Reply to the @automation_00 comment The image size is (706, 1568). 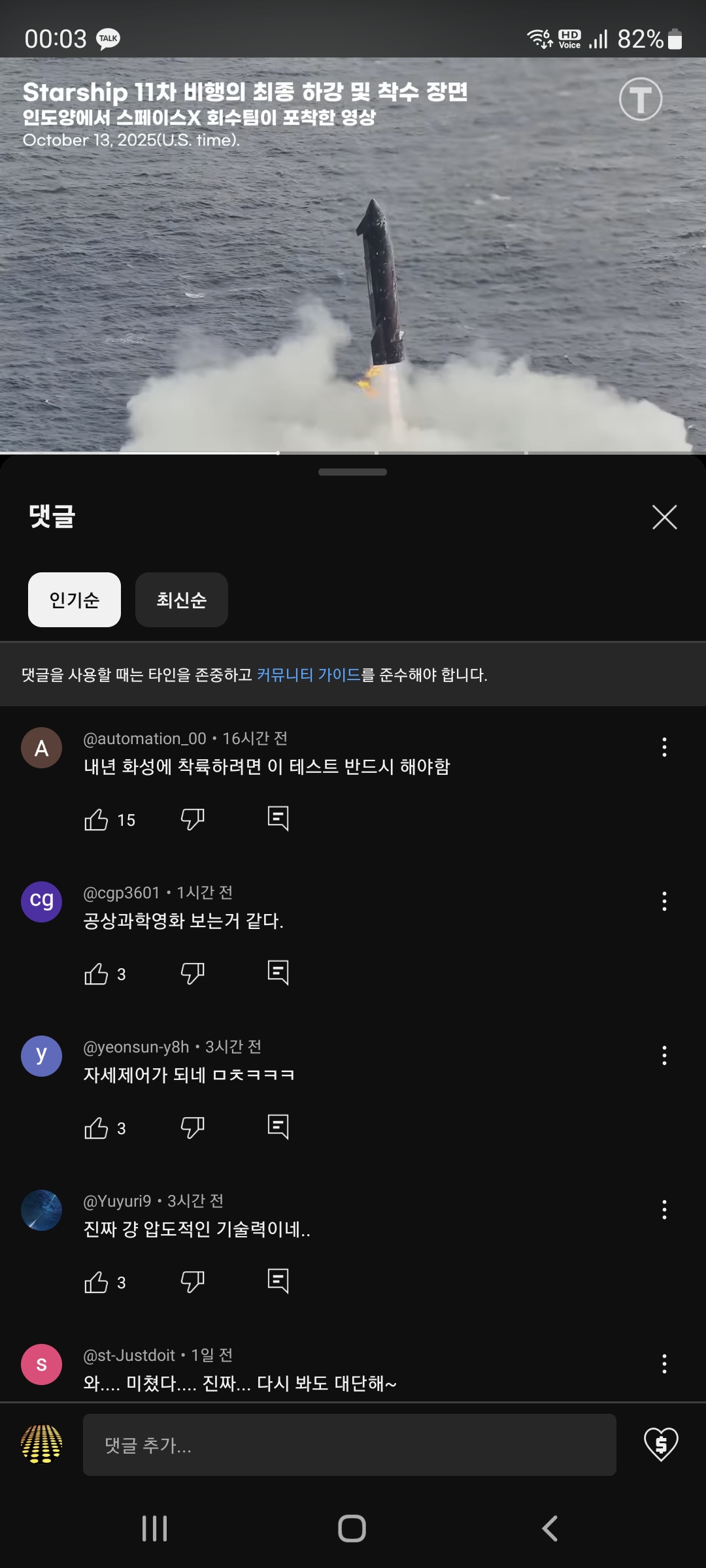click(278, 818)
